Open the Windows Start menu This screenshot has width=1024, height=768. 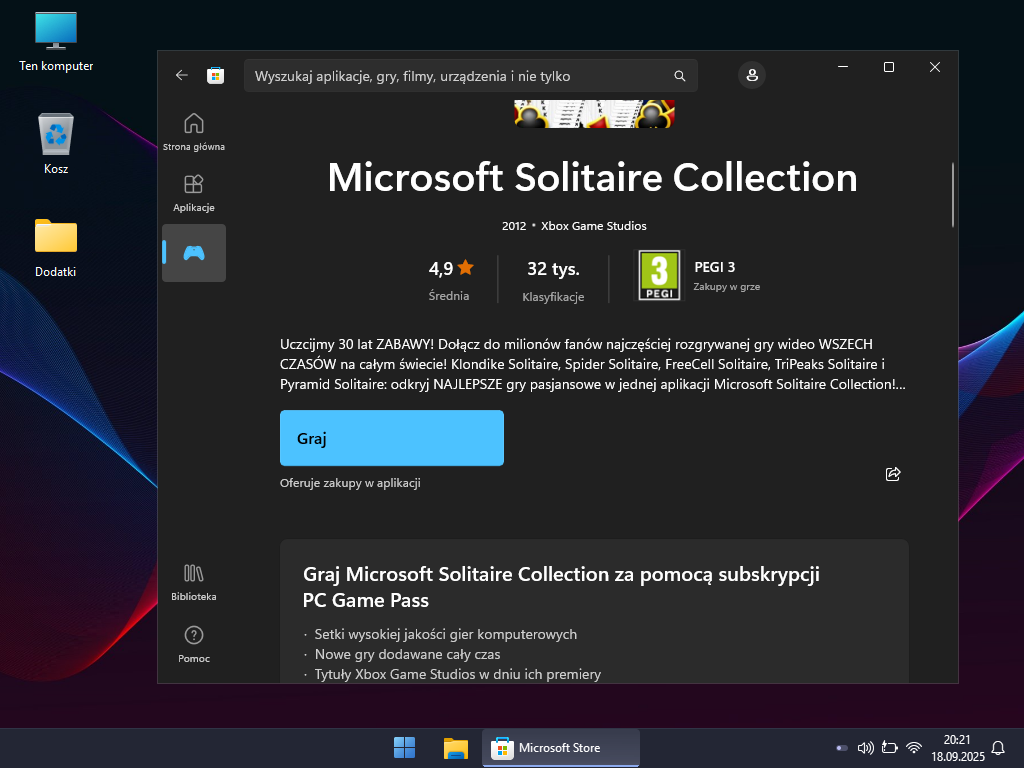pyautogui.click(x=405, y=748)
